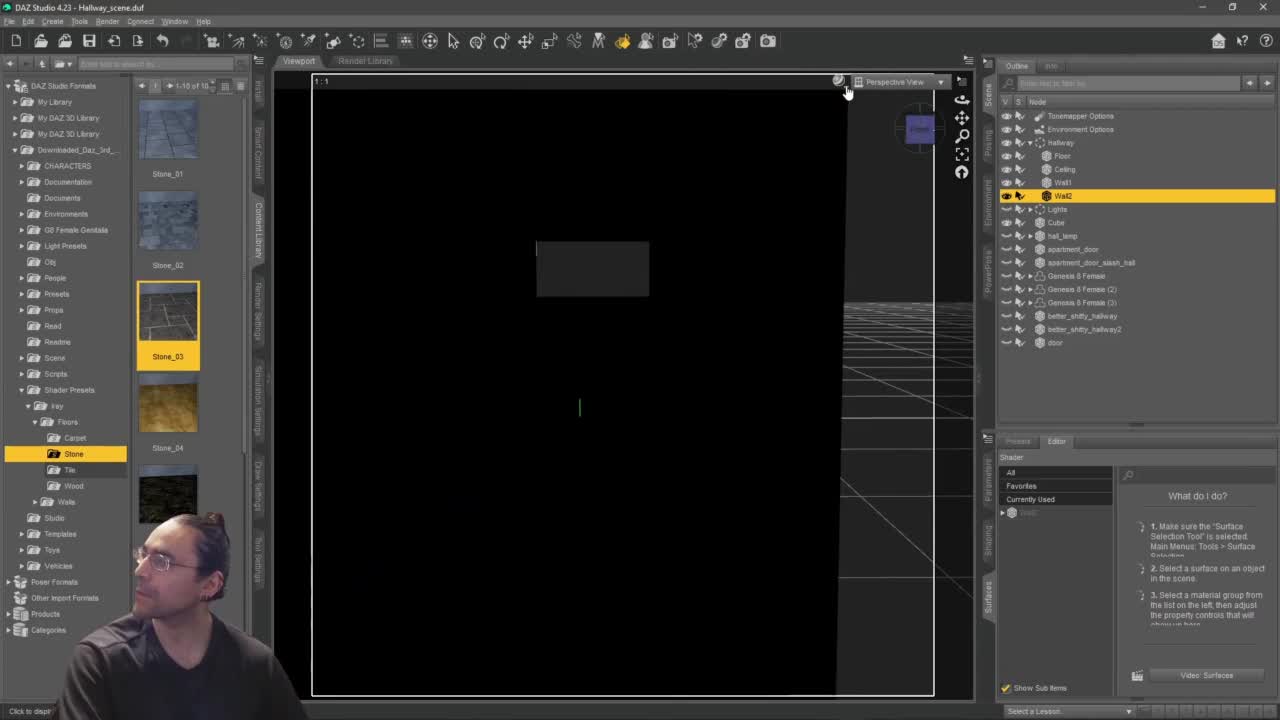Expand the Walls folder in library
The image size is (1280, 720).
pyautogui.click(x=35, y=502)
